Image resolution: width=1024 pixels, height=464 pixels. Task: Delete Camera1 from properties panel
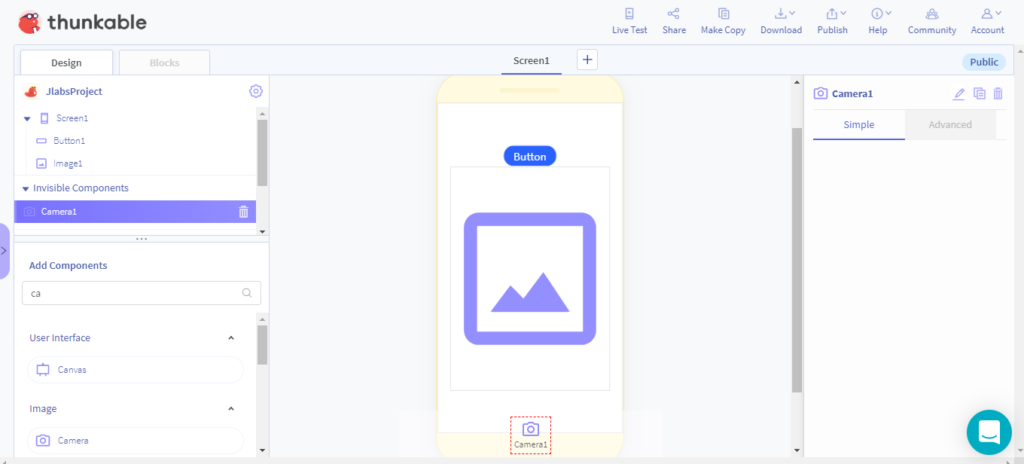[998, 93]
